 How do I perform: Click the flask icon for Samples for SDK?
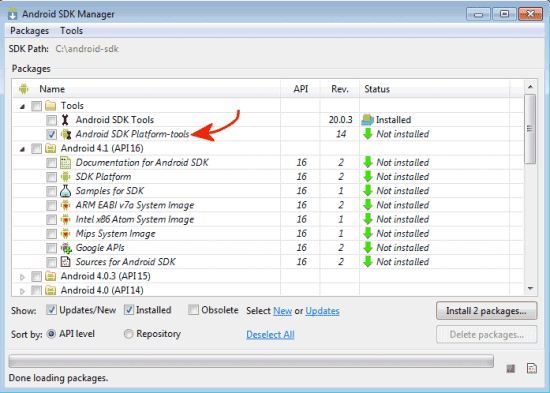point(65,191)
